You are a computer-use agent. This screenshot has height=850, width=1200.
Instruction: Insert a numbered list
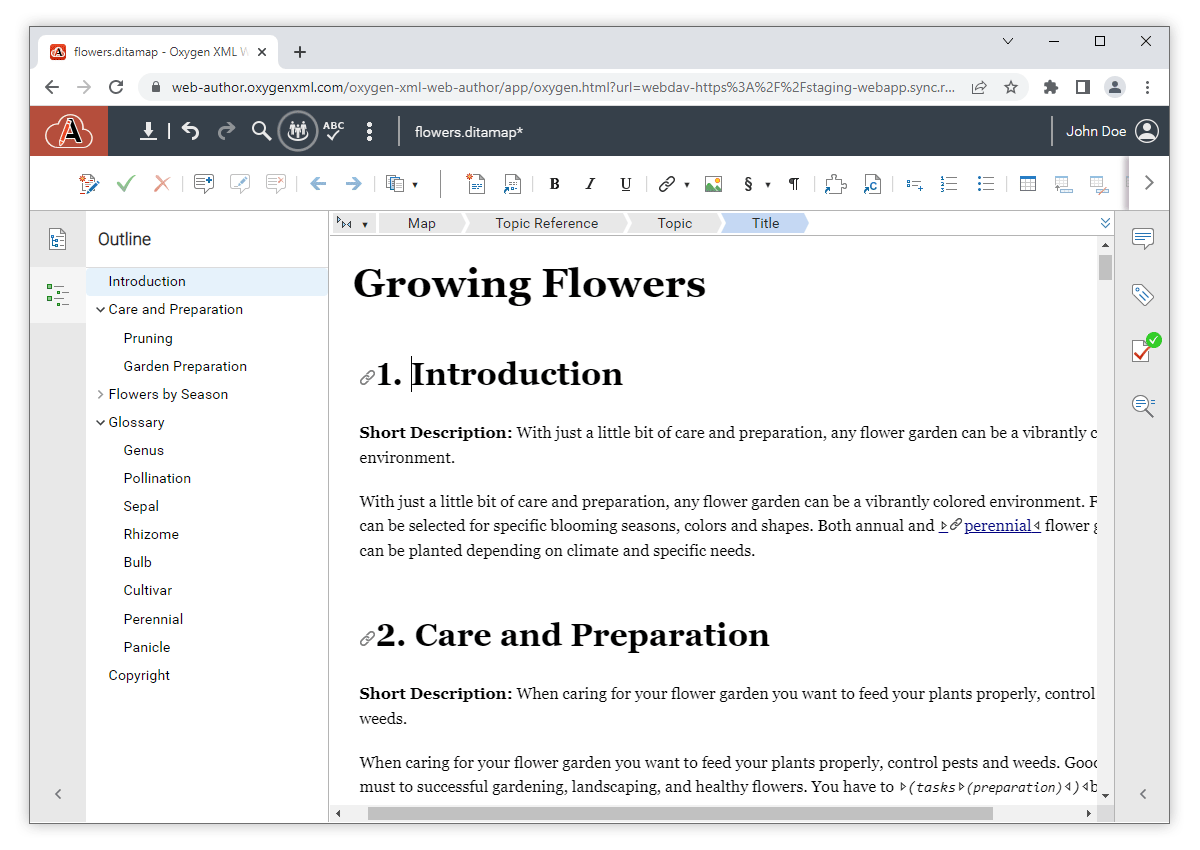(950, 184)
